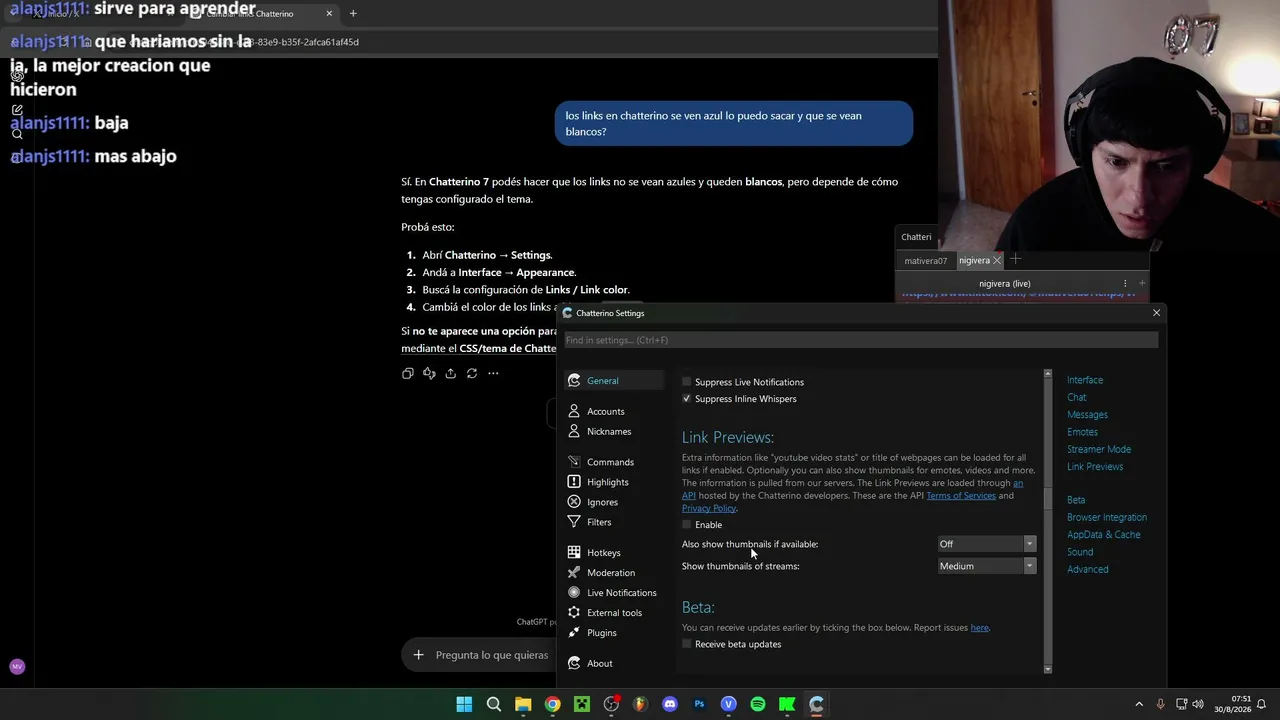Jump to AppData & Cache section
The height and width of the screenshot is (720, 1280).
tap(1104, 535)
